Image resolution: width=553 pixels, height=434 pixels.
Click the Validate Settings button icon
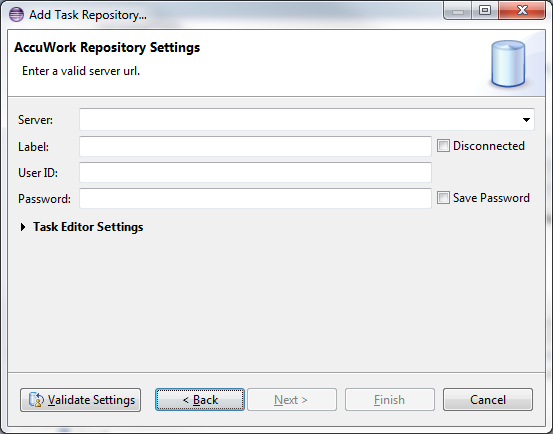click(x=36, y=400)
